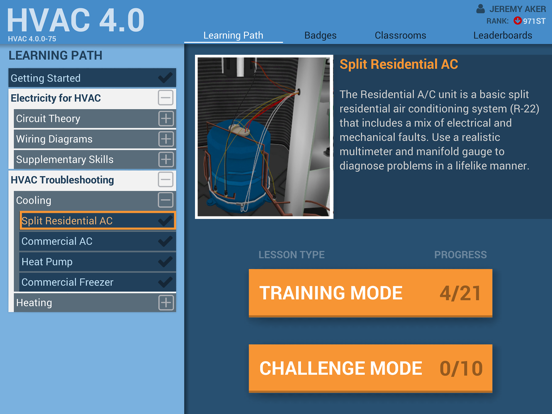Click the 971ST rank value

point(534,21)
